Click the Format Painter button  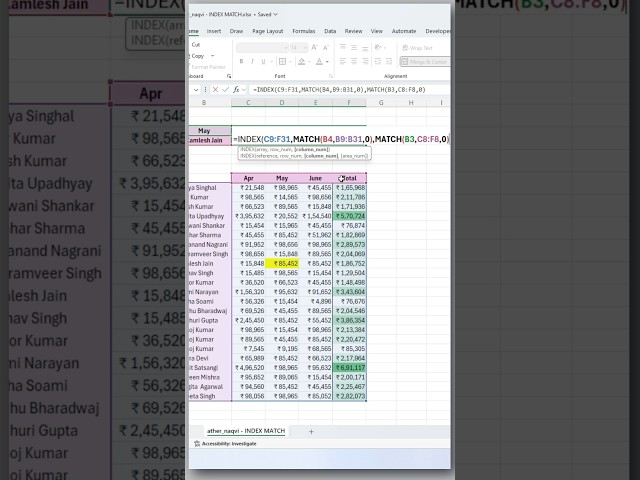click(x=208, y=67)
